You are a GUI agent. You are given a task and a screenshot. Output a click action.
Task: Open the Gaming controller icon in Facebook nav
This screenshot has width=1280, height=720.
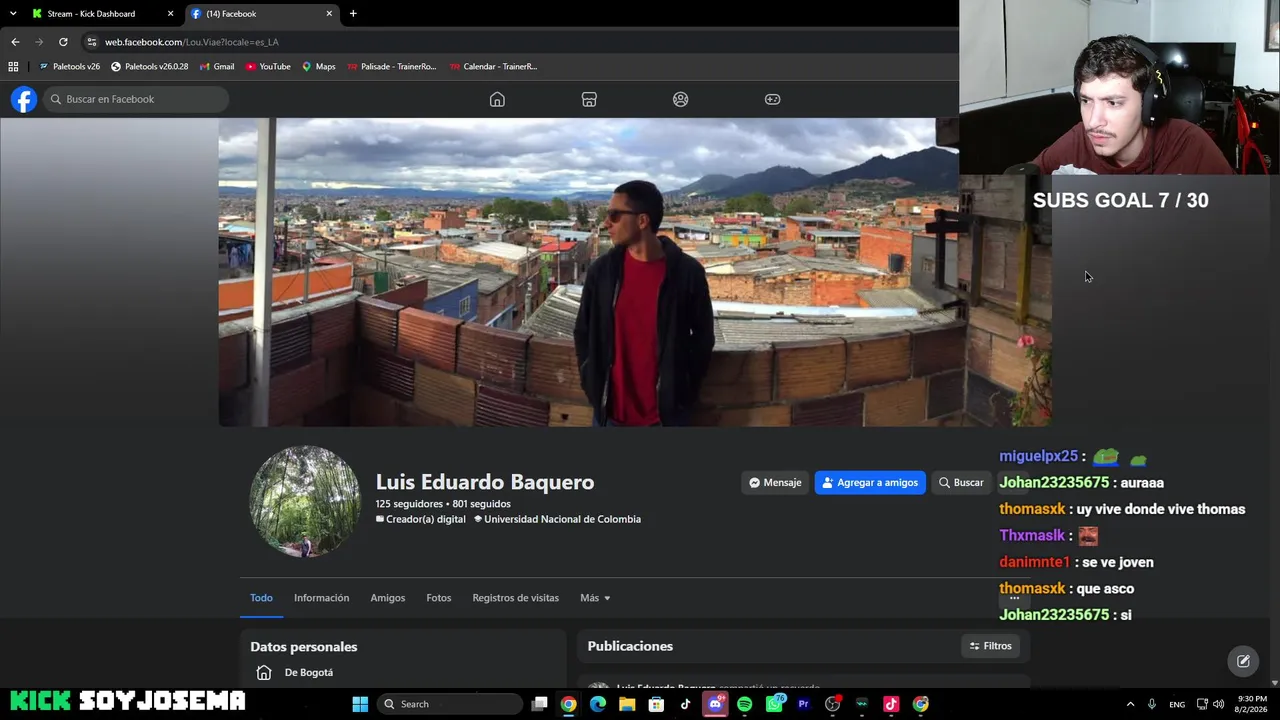[773, 99]
